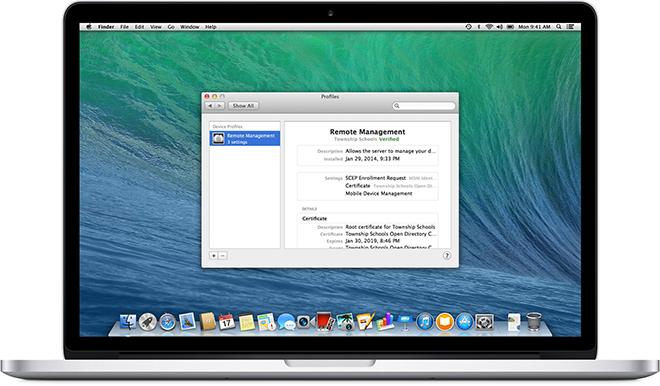Viewport: 660px width, 386px height.
Task: Go back with the left arrow button
Action: click(x=210, y=106)
